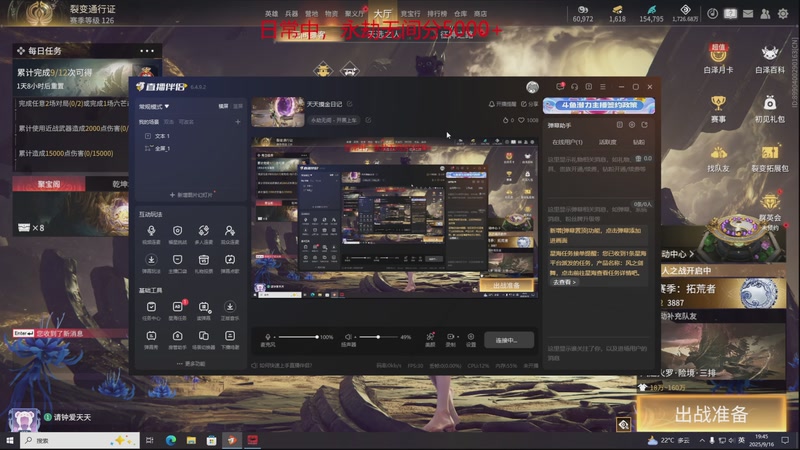Click the 开播提醒 bell icon
800x450 pixels.
(x=491, y=104)
